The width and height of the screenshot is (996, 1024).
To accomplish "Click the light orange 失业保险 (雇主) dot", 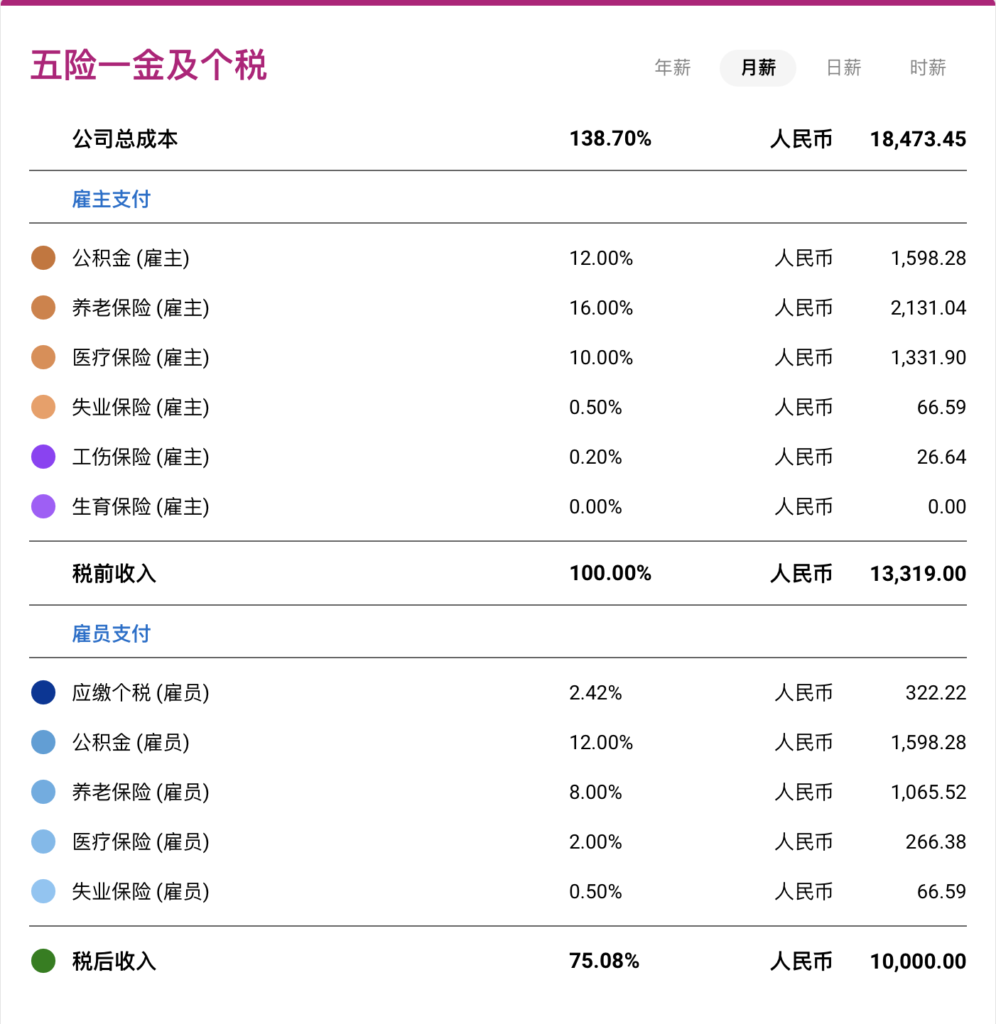I will (43, 407).
